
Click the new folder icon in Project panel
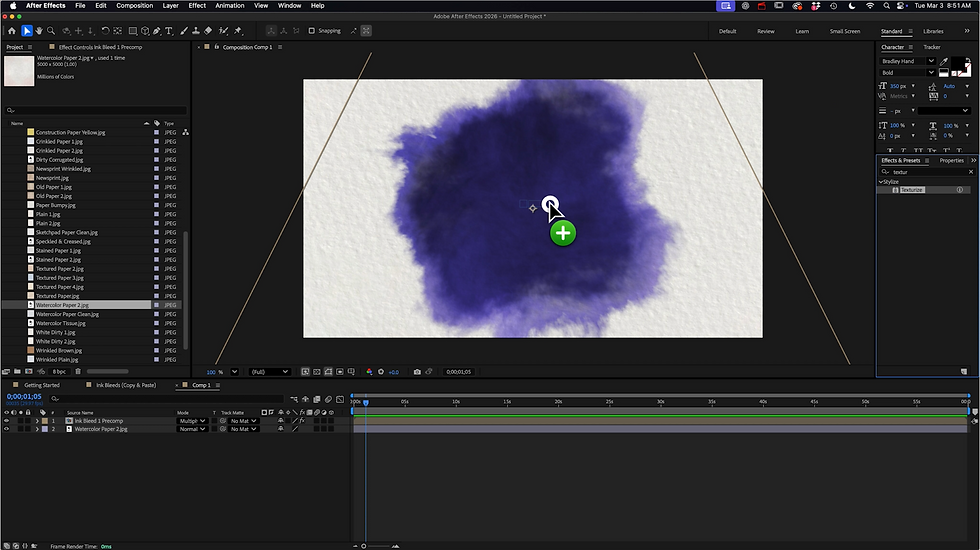click(18, 371)
